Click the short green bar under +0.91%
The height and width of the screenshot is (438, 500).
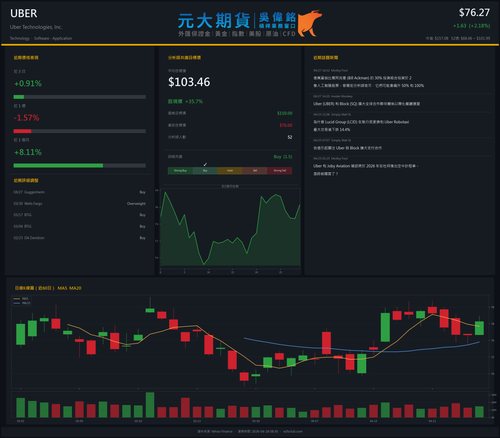(x=19, y=97)
